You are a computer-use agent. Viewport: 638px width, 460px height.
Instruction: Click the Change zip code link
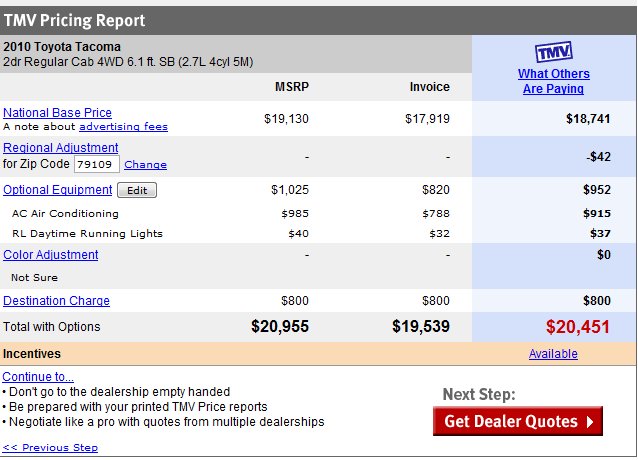(x=145, y=165)
